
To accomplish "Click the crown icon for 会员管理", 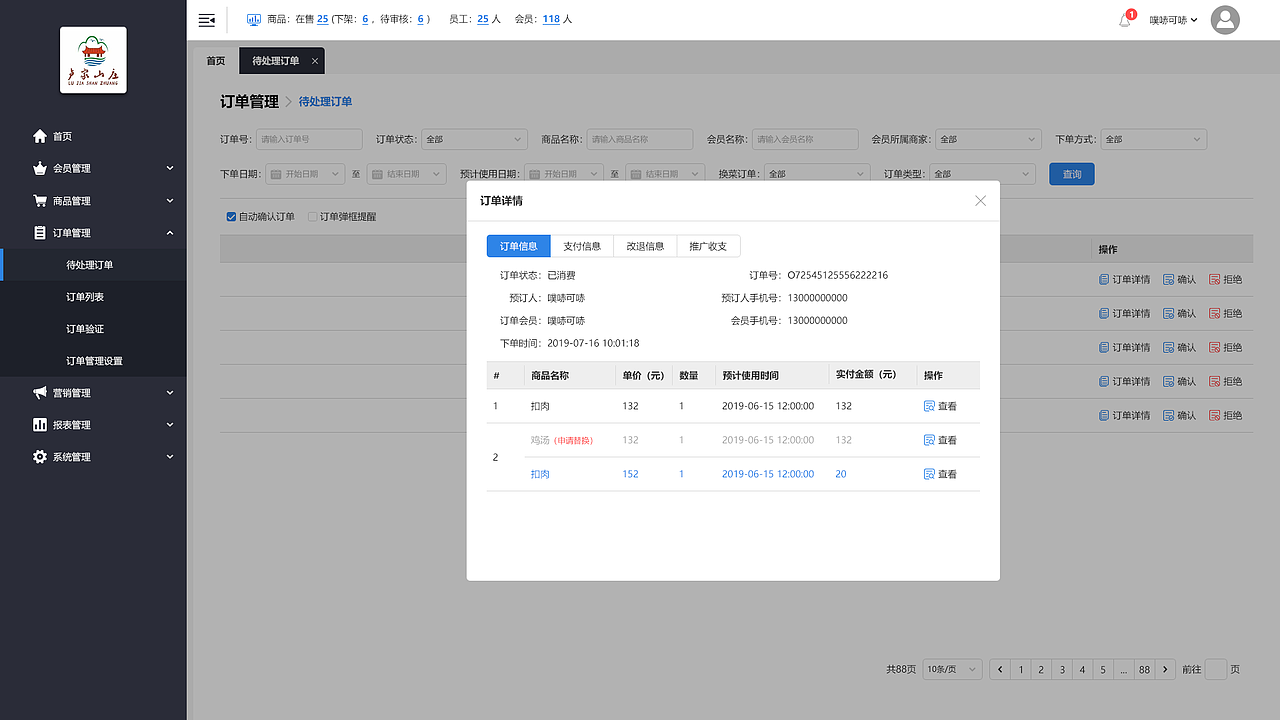I will (40, 168).
